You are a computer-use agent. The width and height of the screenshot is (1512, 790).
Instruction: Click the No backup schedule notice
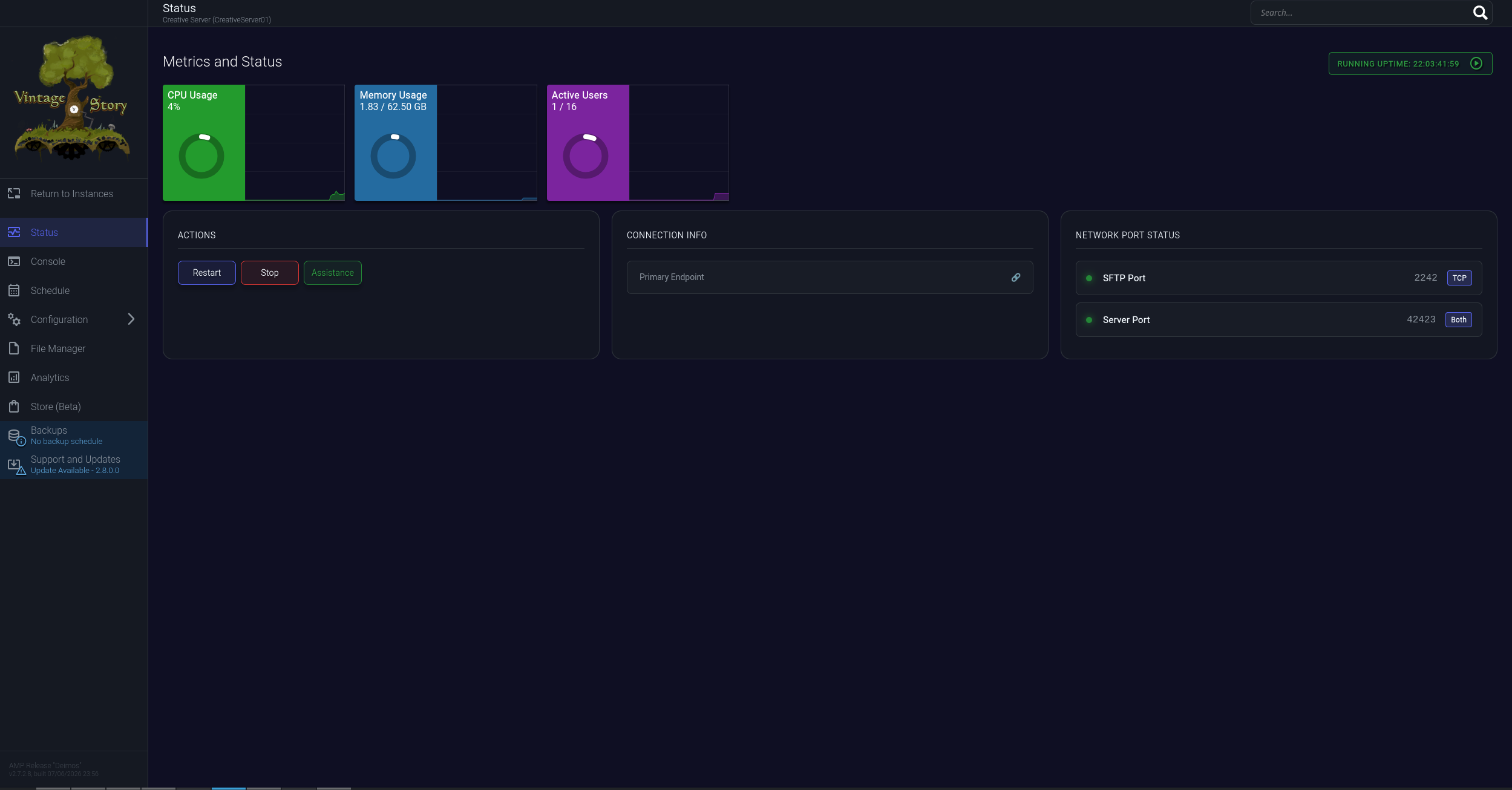(x=67, y=442)
